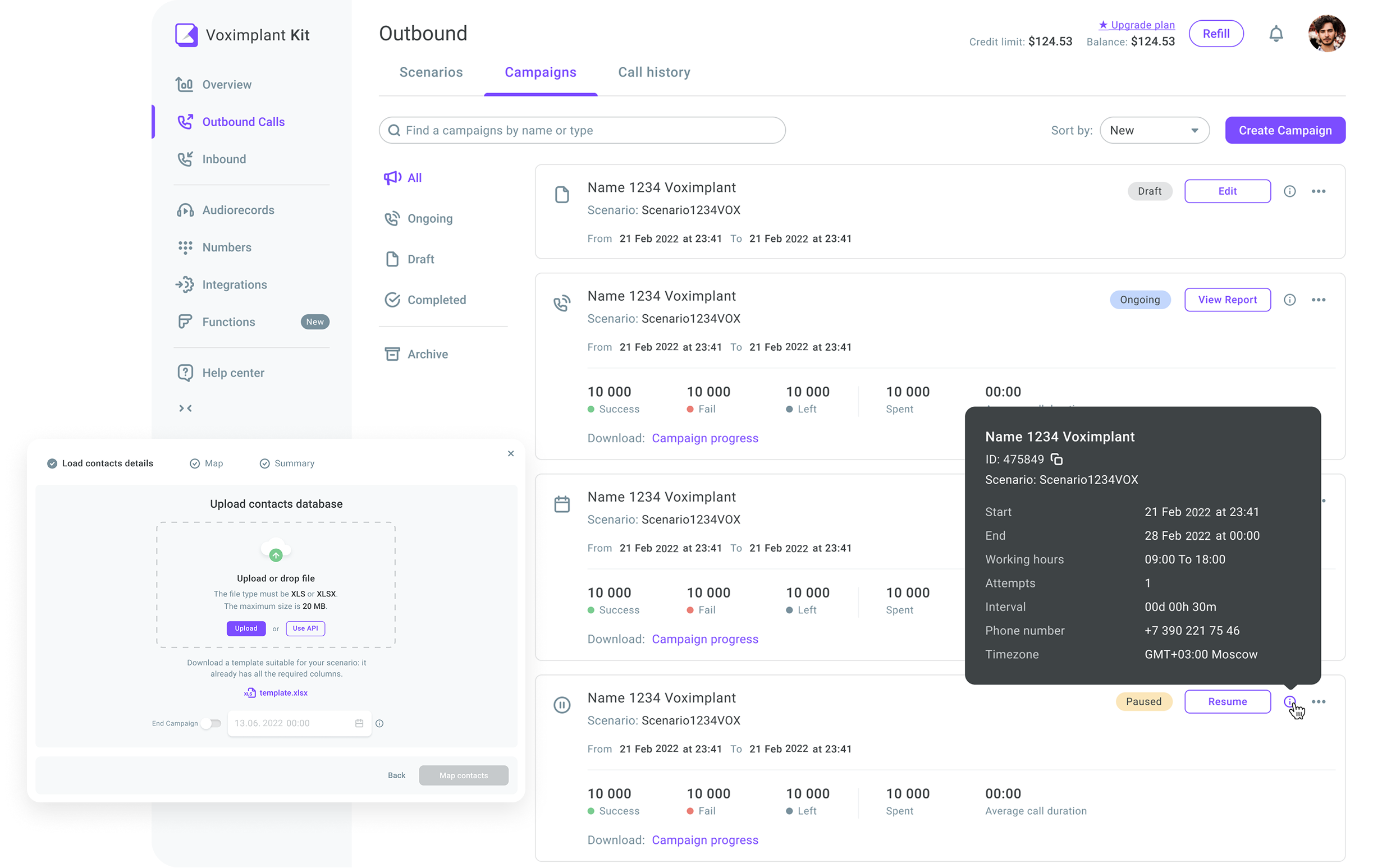The width and height of the screenshot is (1373, 868).
Task: Focus the campaign search field
Action: click(x=582, y=131)
